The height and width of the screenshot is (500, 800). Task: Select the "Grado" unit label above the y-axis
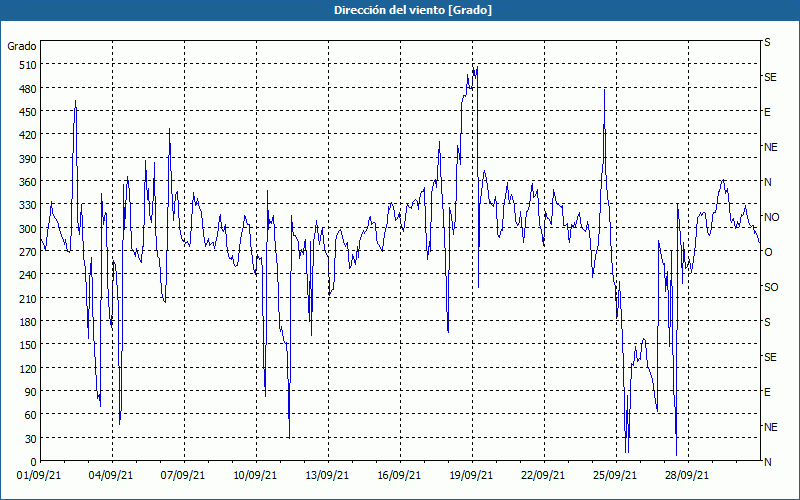click(22, 46)
